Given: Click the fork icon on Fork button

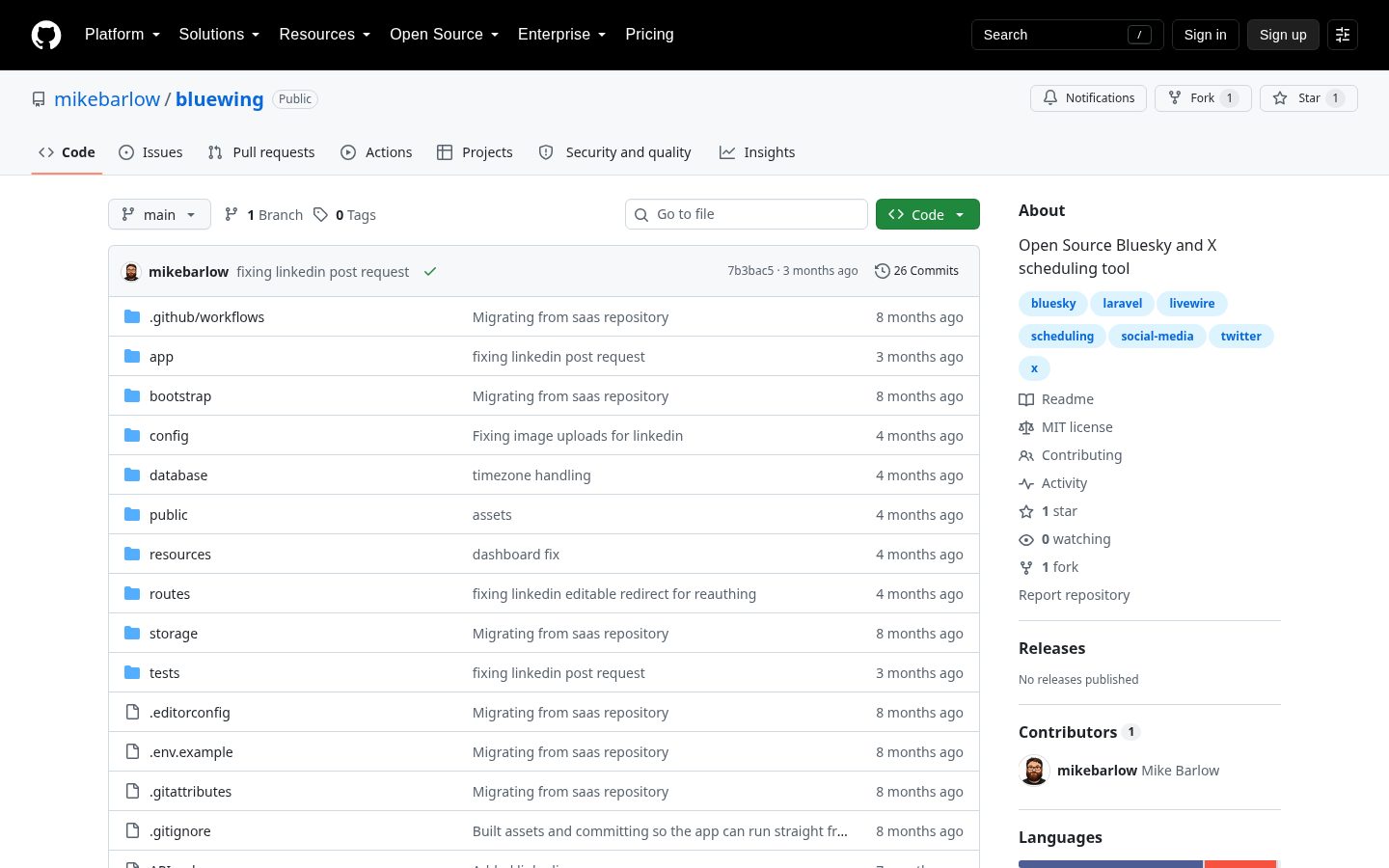Looking at the screenshot, I should [x=1175, y=98].
